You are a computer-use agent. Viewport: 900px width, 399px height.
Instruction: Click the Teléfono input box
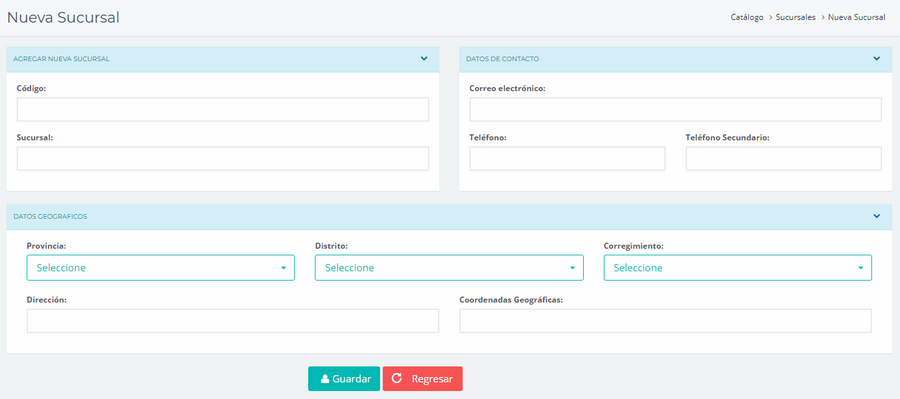(567, 158)
